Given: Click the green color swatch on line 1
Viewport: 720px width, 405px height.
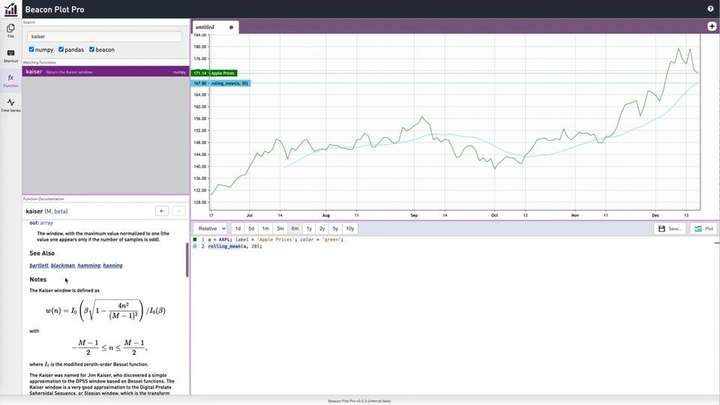Looking at the screenshot, I should pyautogui.click(x=196, y=240).
